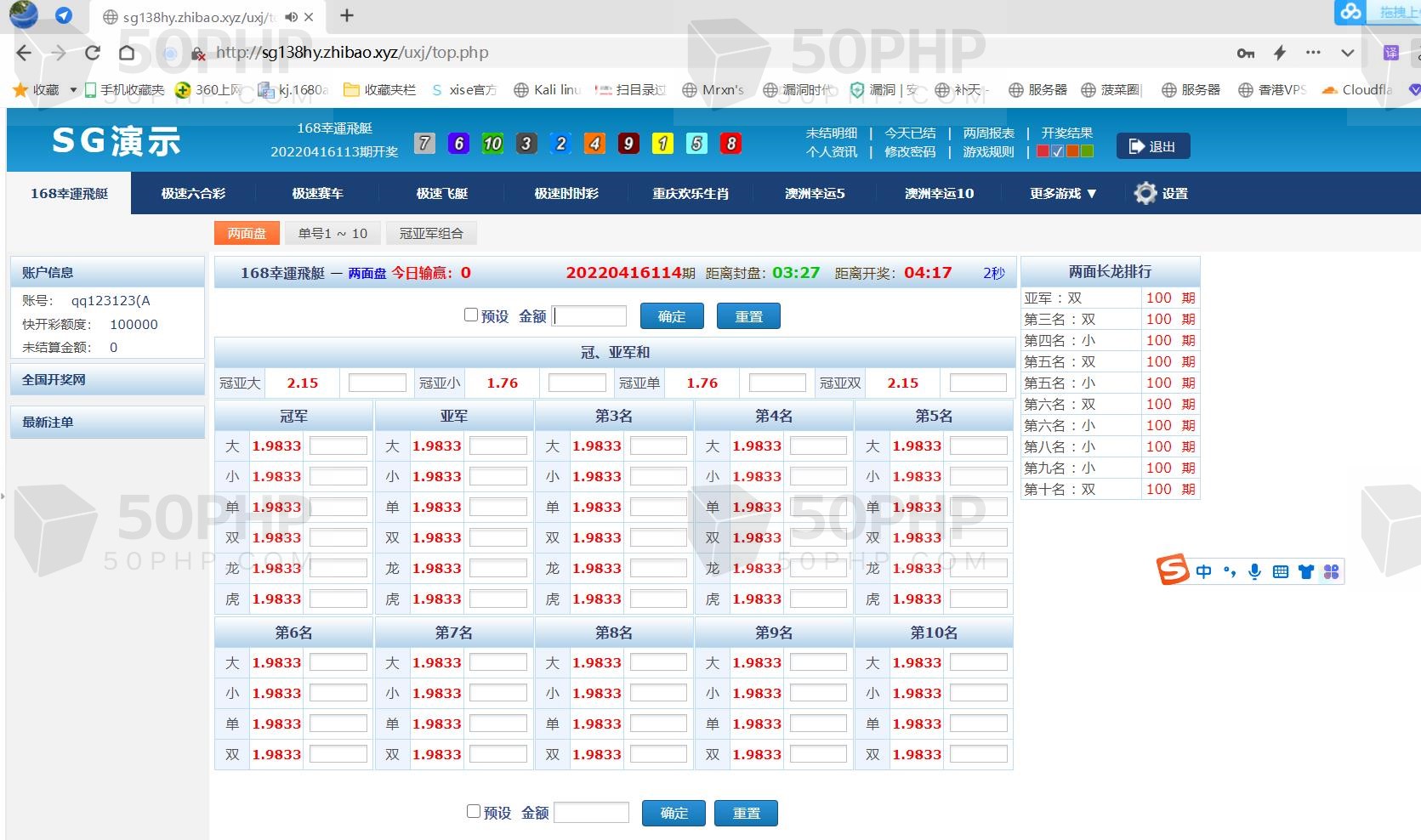This screenshot has height=840, width=1421.
Task: Expand the 更多游戏 dropdown menu
Action: click(x=1062, y=193)
